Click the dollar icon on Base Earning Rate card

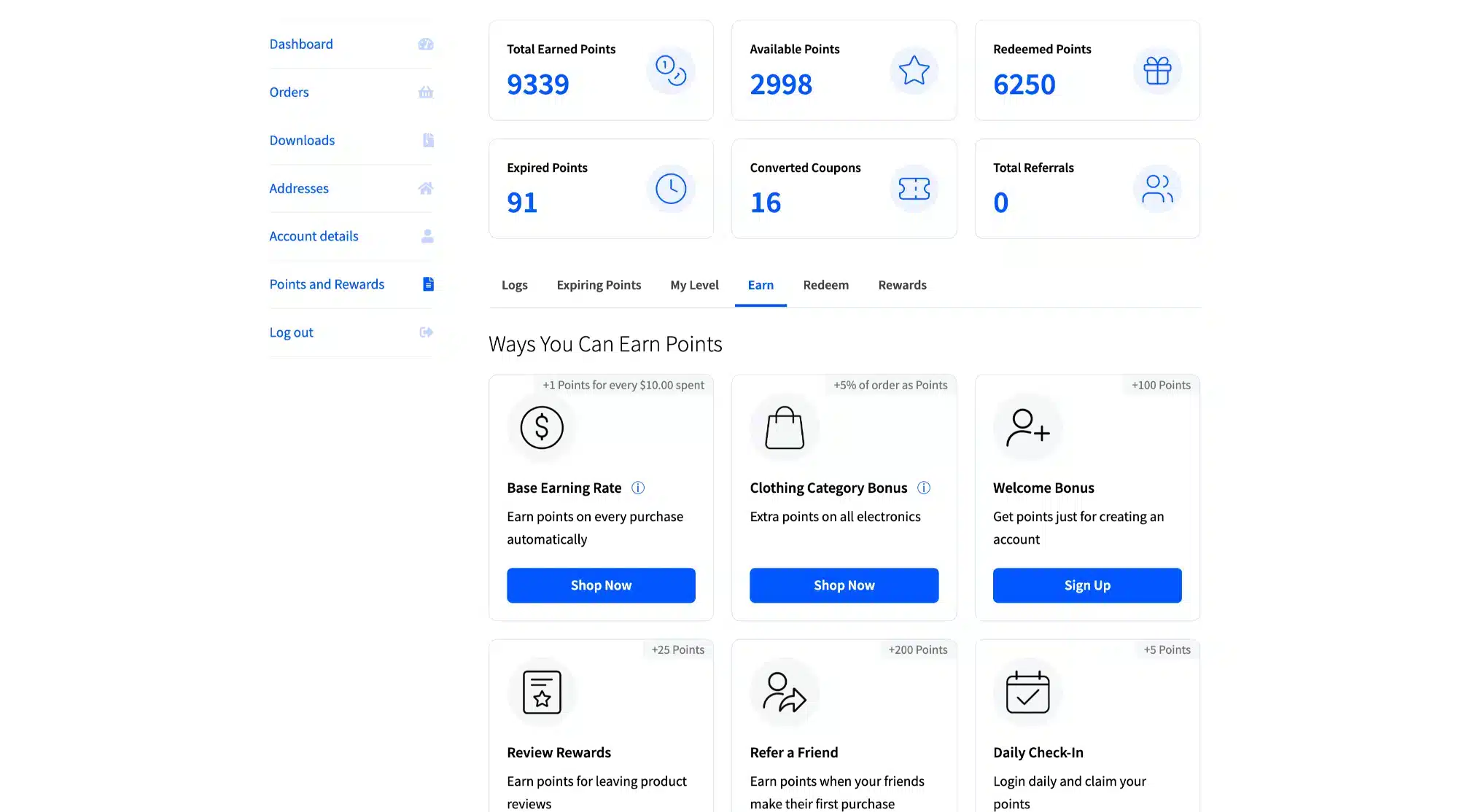coord(542,427)
